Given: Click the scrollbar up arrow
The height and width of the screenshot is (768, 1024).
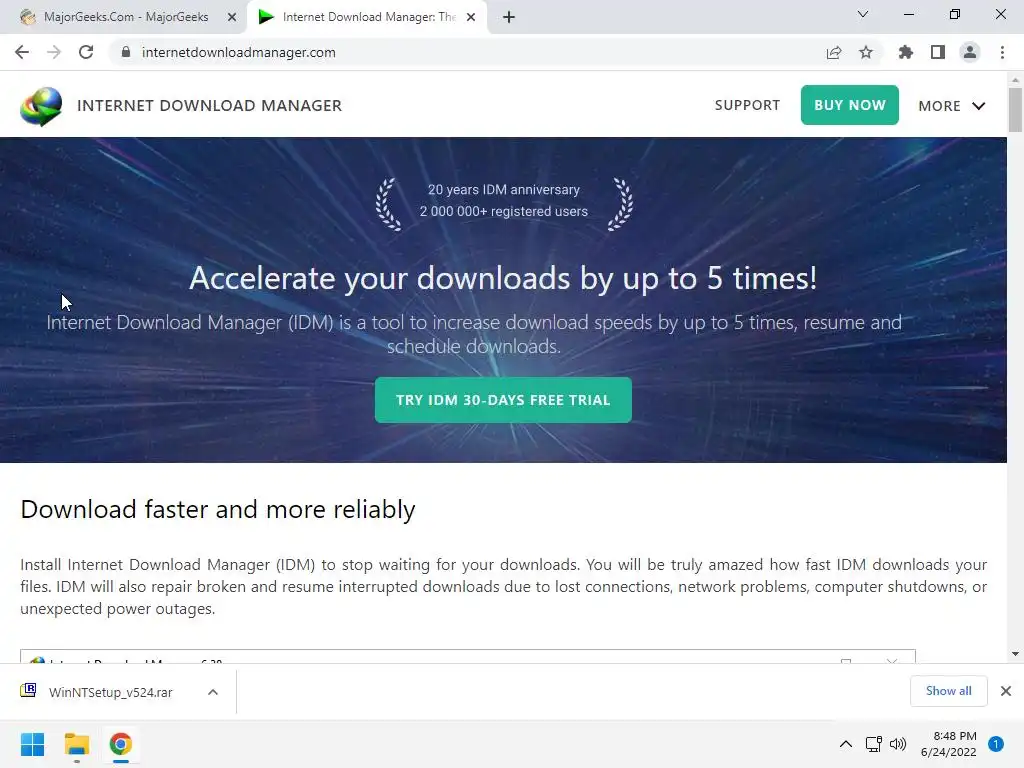Looking at the screenshot, I should (x=1015, y=80).
